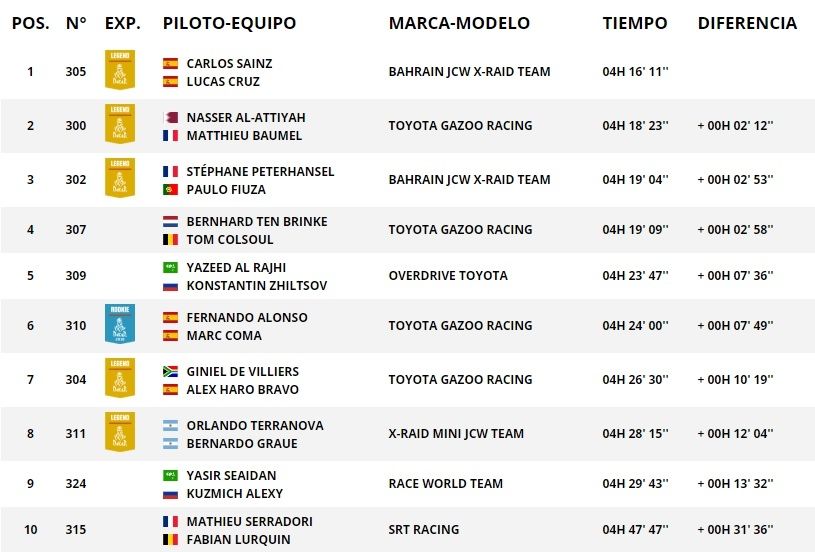Click the Legend badge for Stéphane Peterhansel
The width and height of the screenshot is (815, 552).
(x=120, y=179)
